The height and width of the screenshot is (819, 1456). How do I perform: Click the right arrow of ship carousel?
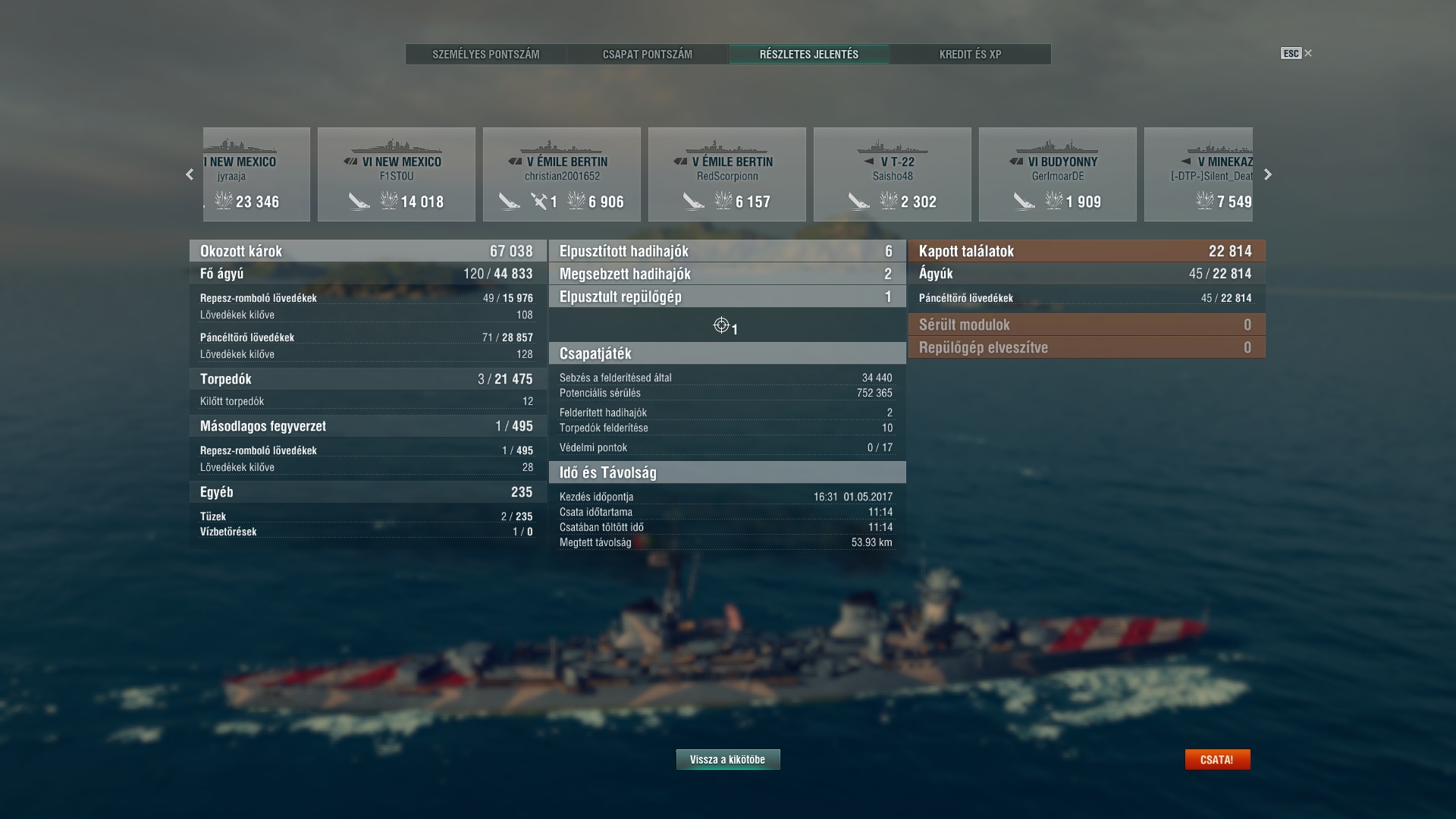click(x=1267, y=174)
